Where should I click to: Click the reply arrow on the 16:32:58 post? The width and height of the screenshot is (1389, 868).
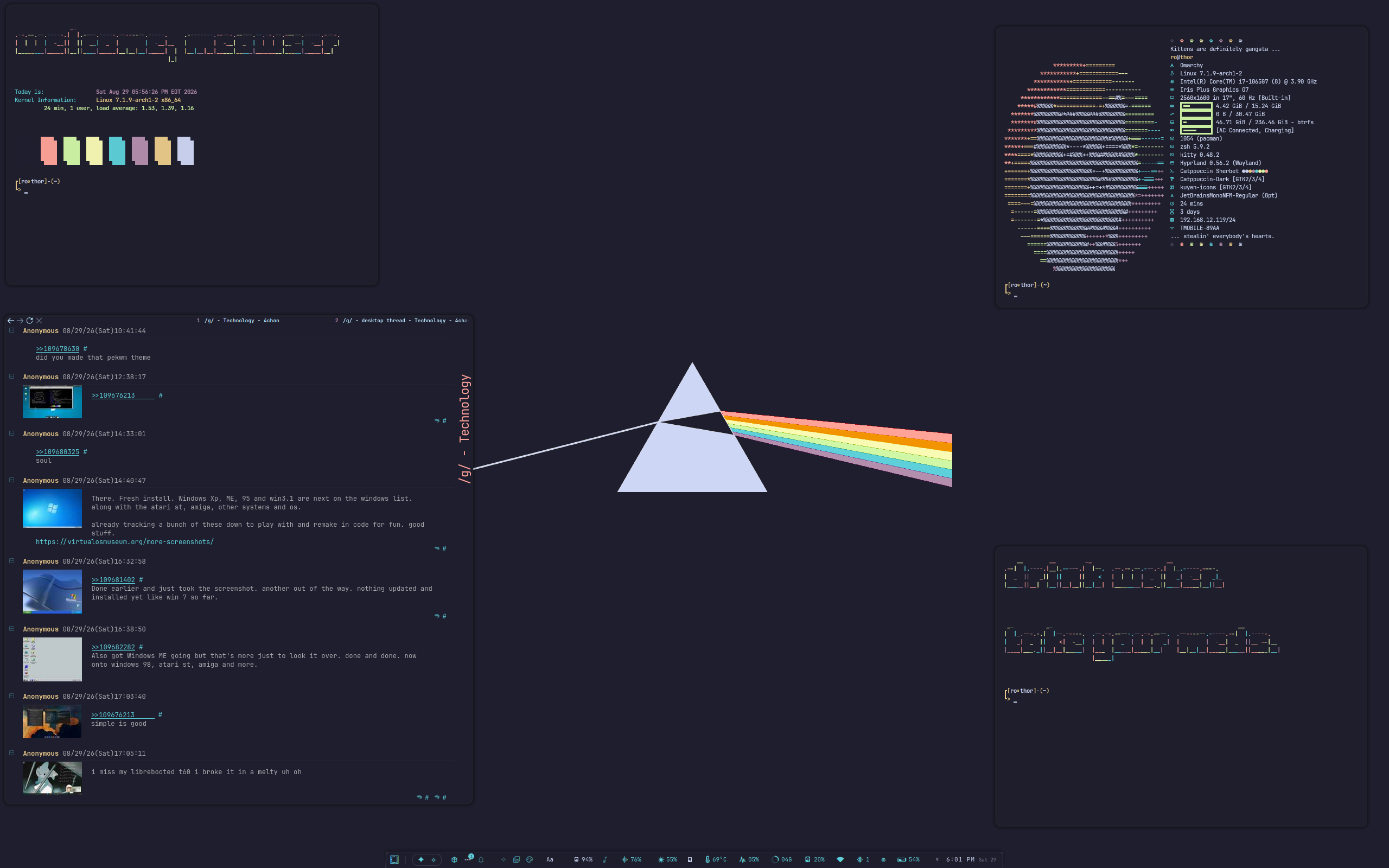(x=437, y=616)
